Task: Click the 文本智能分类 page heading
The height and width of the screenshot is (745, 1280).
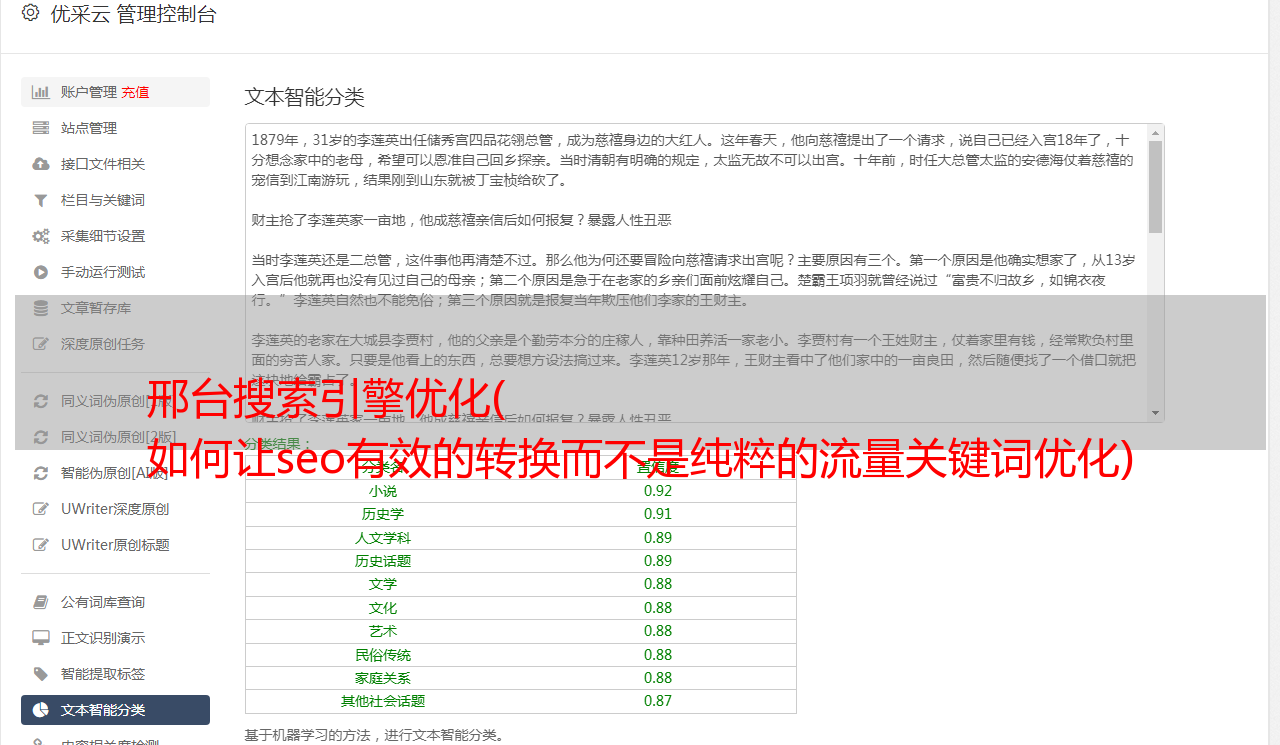Action: point(305,97)
